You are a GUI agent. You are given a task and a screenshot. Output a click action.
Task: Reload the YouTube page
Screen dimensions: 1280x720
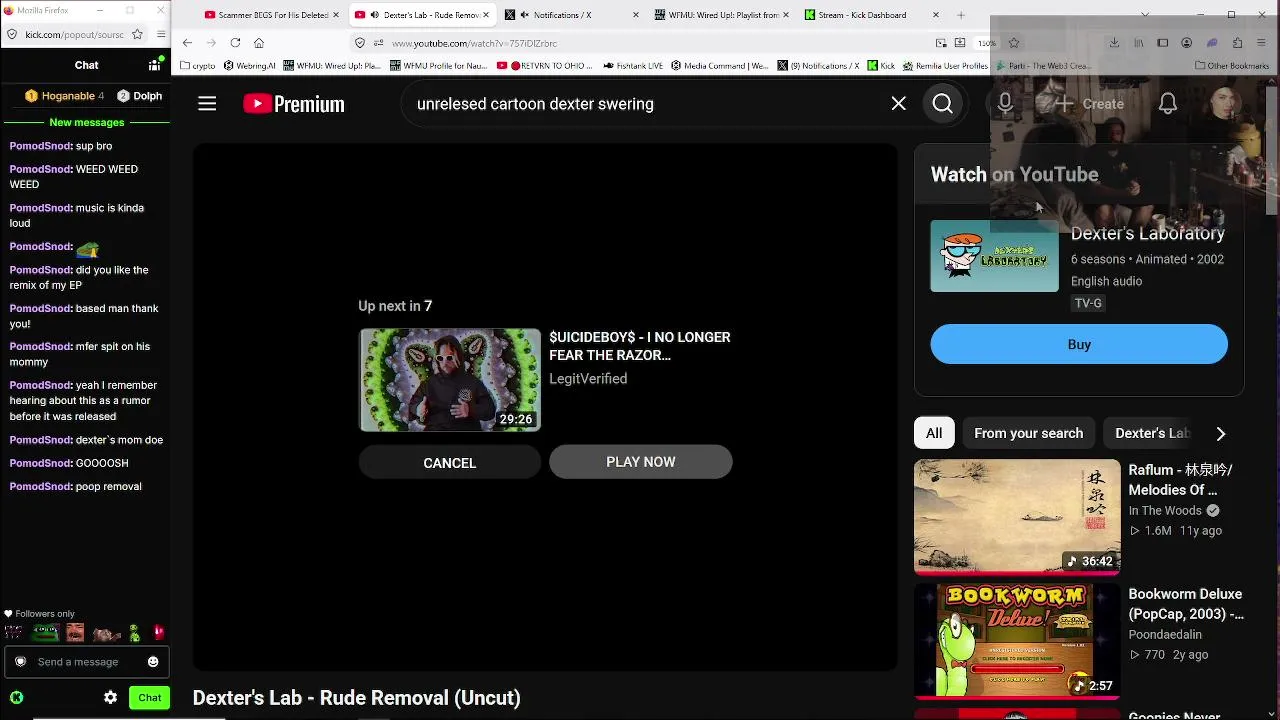[x=235, y=43]
